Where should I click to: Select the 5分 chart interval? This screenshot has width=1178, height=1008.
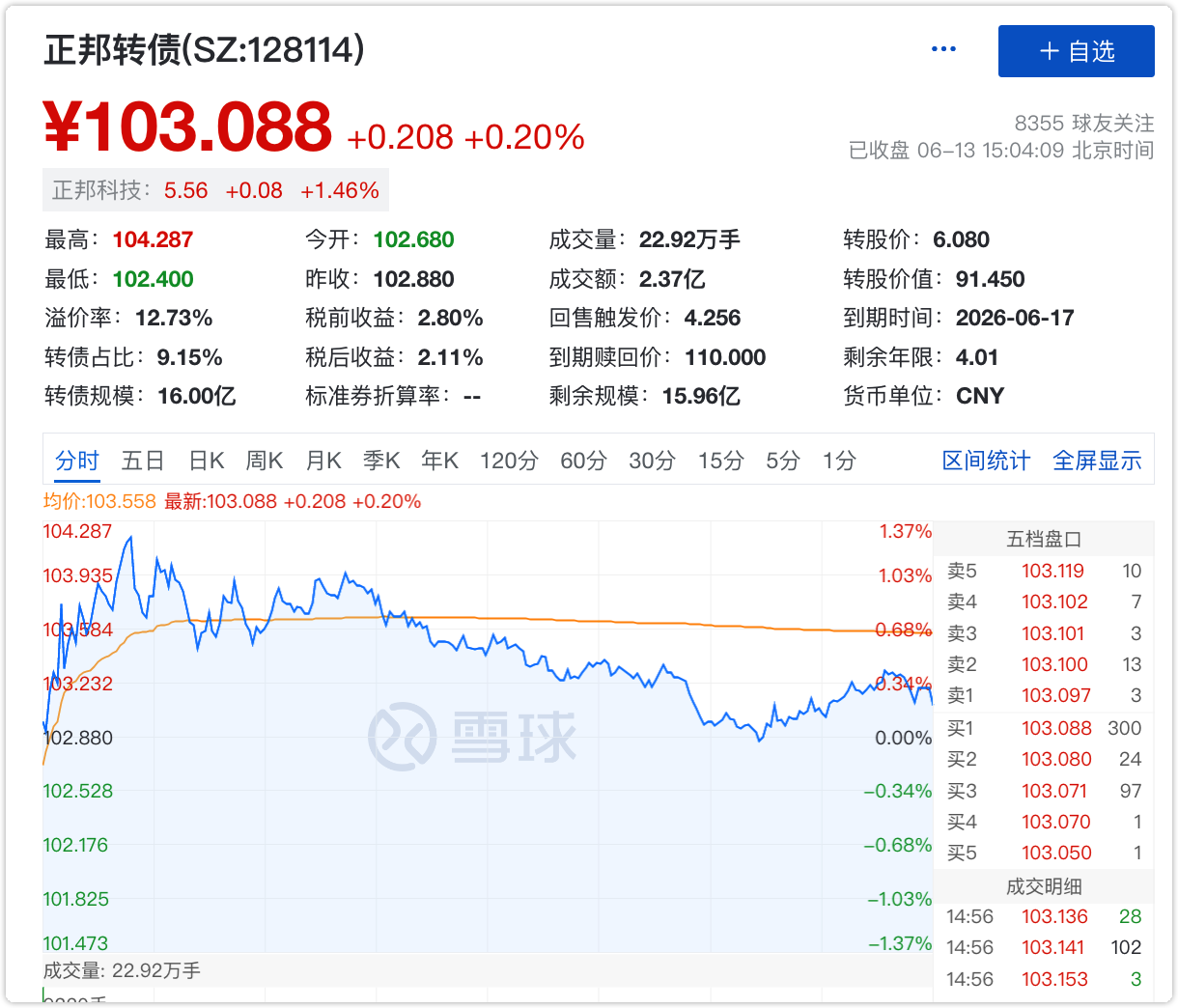783,462
